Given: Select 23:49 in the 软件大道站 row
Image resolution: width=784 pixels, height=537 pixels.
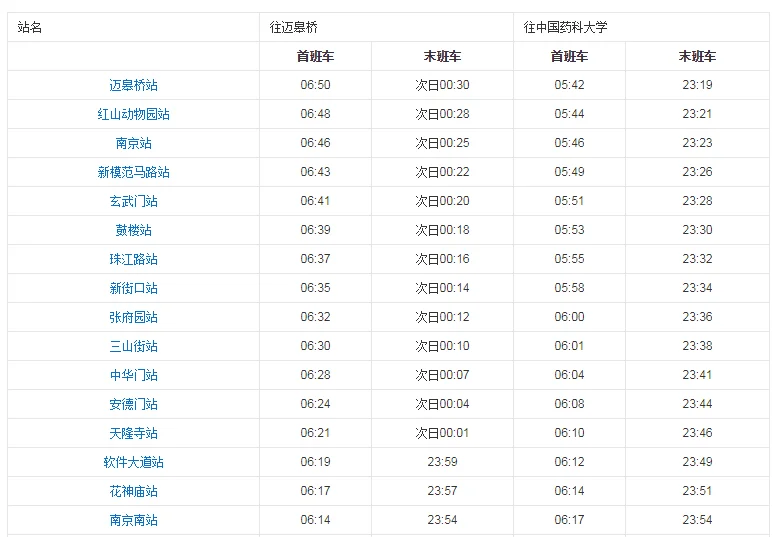Looking at the screenshot, I should pyautogui.click(x=698, y=462).
